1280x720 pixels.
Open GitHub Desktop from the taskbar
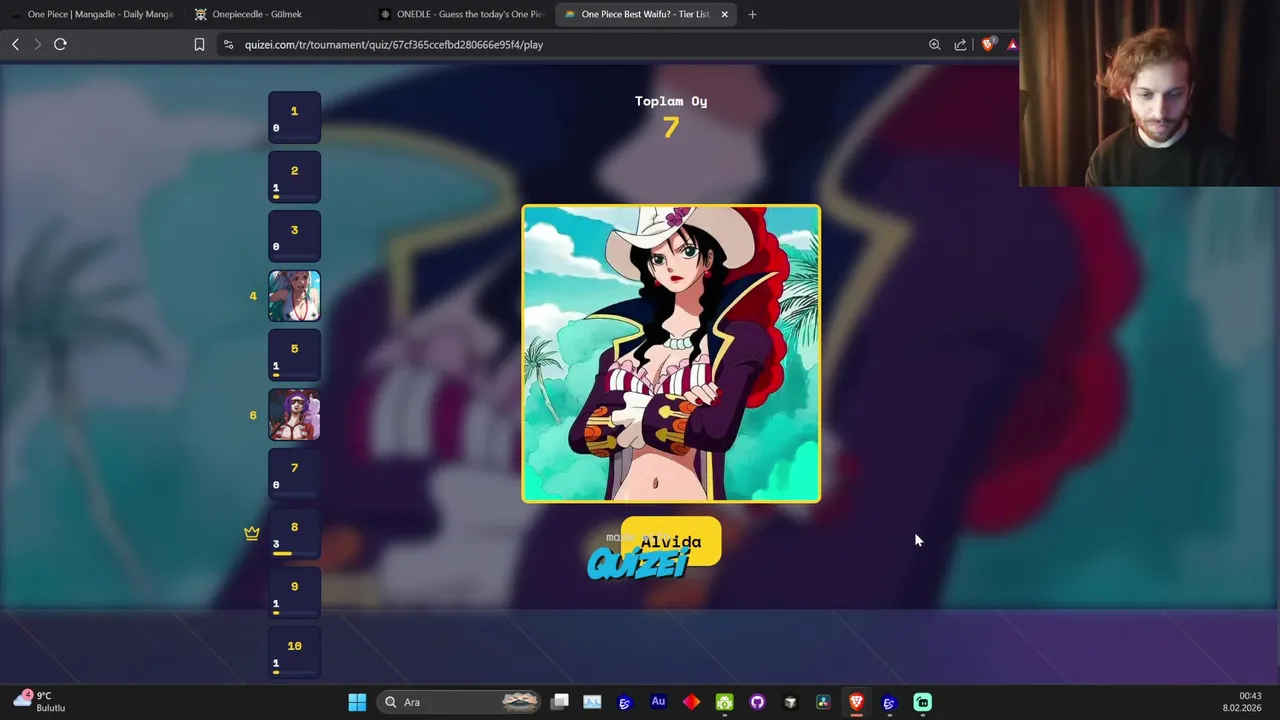pyautogui.click(x=757, y=702)
